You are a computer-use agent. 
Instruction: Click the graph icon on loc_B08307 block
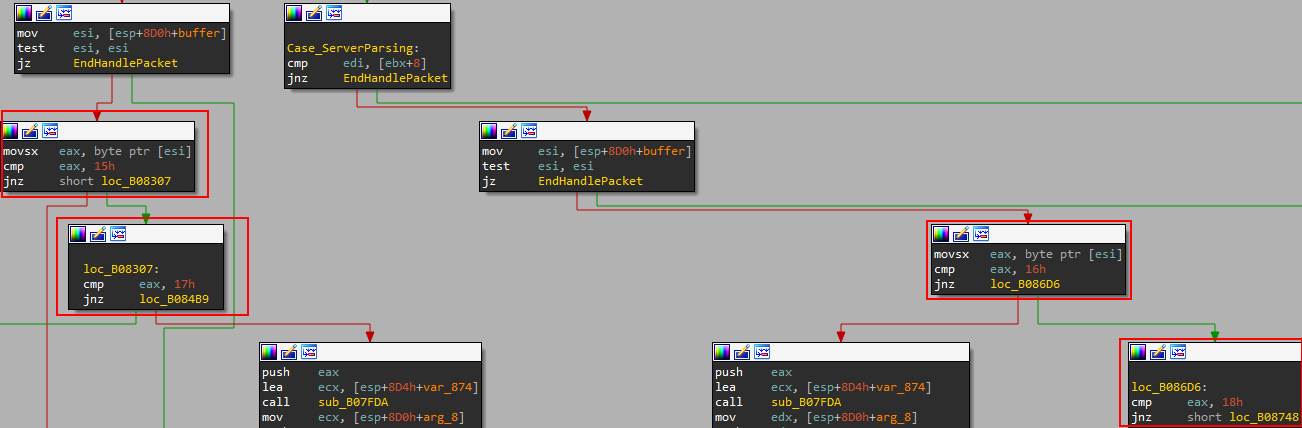[118, 234]
